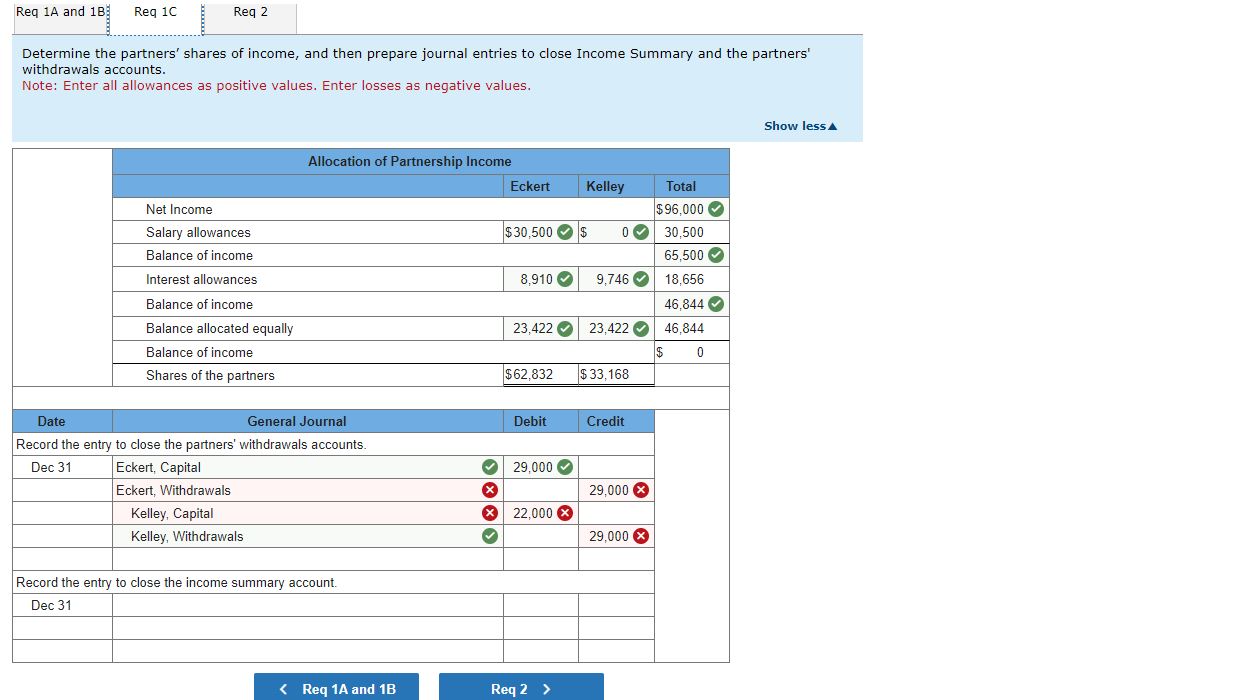Click checkmark beside Balance of income 46,844

715,304
